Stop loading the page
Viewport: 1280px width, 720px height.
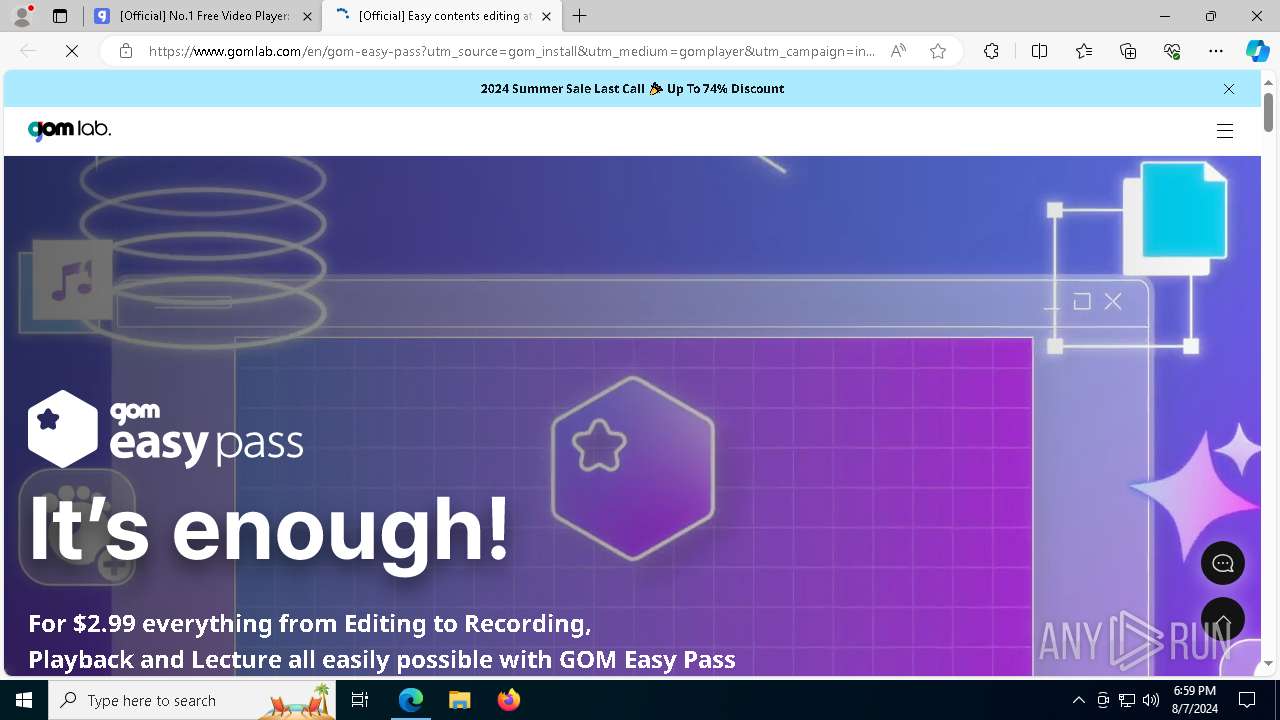[x=72, y=51]
